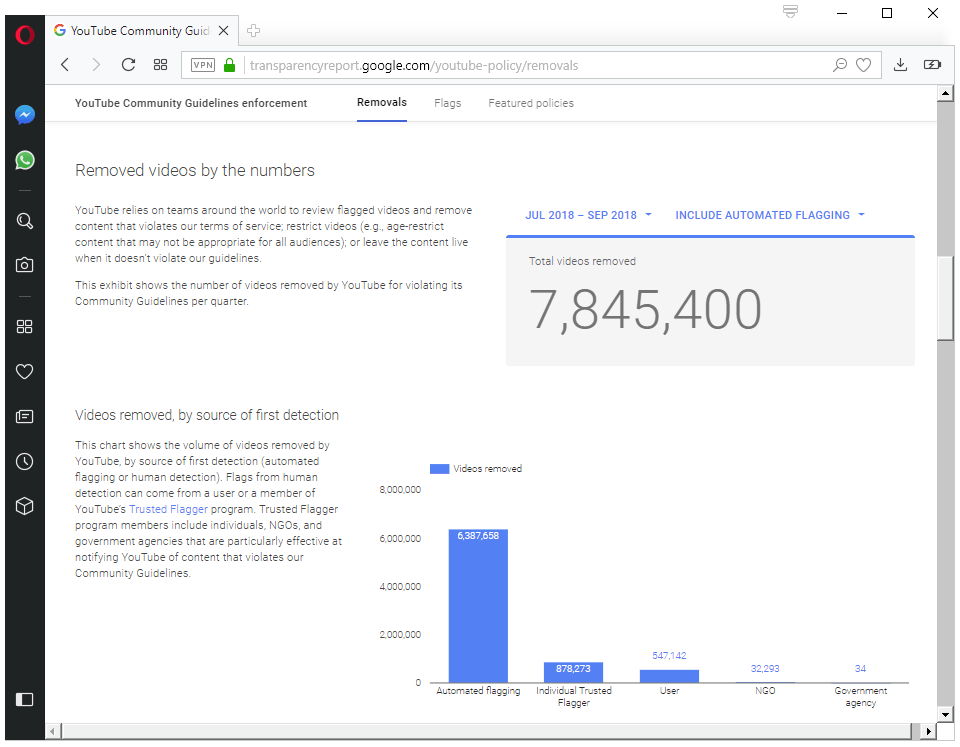Open the Include Automated Flagging dropdown
The width and height of the screenshot is (960, 747).
point(770,215)
